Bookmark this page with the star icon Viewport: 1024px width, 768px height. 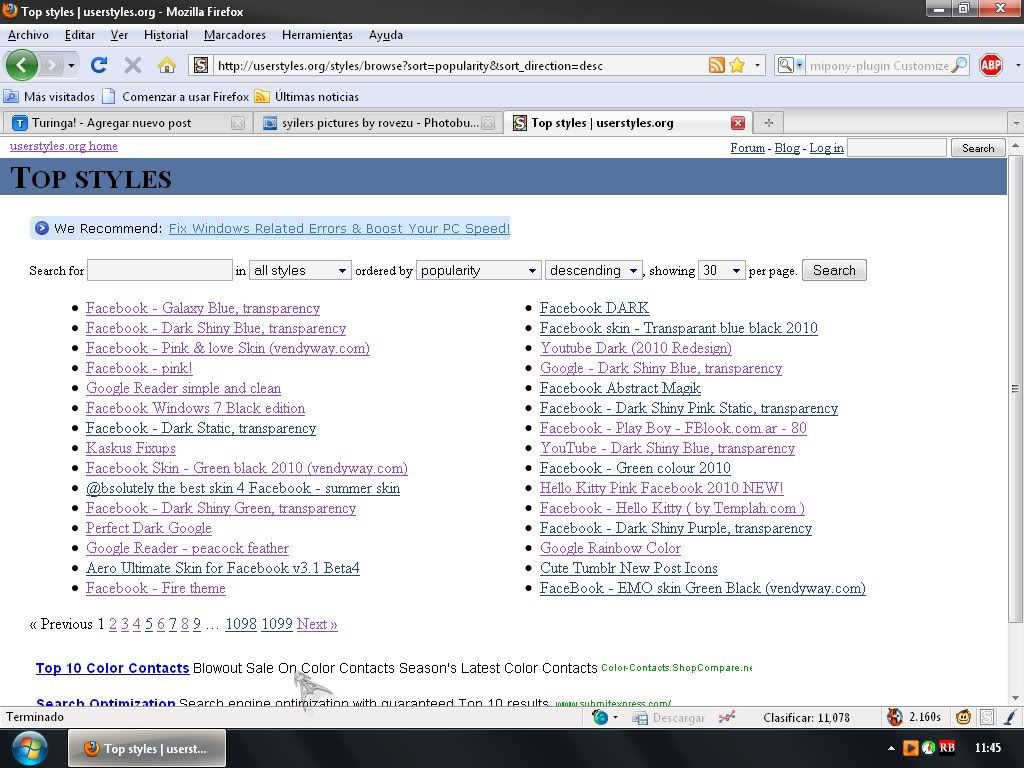click(x=737, y=65)
